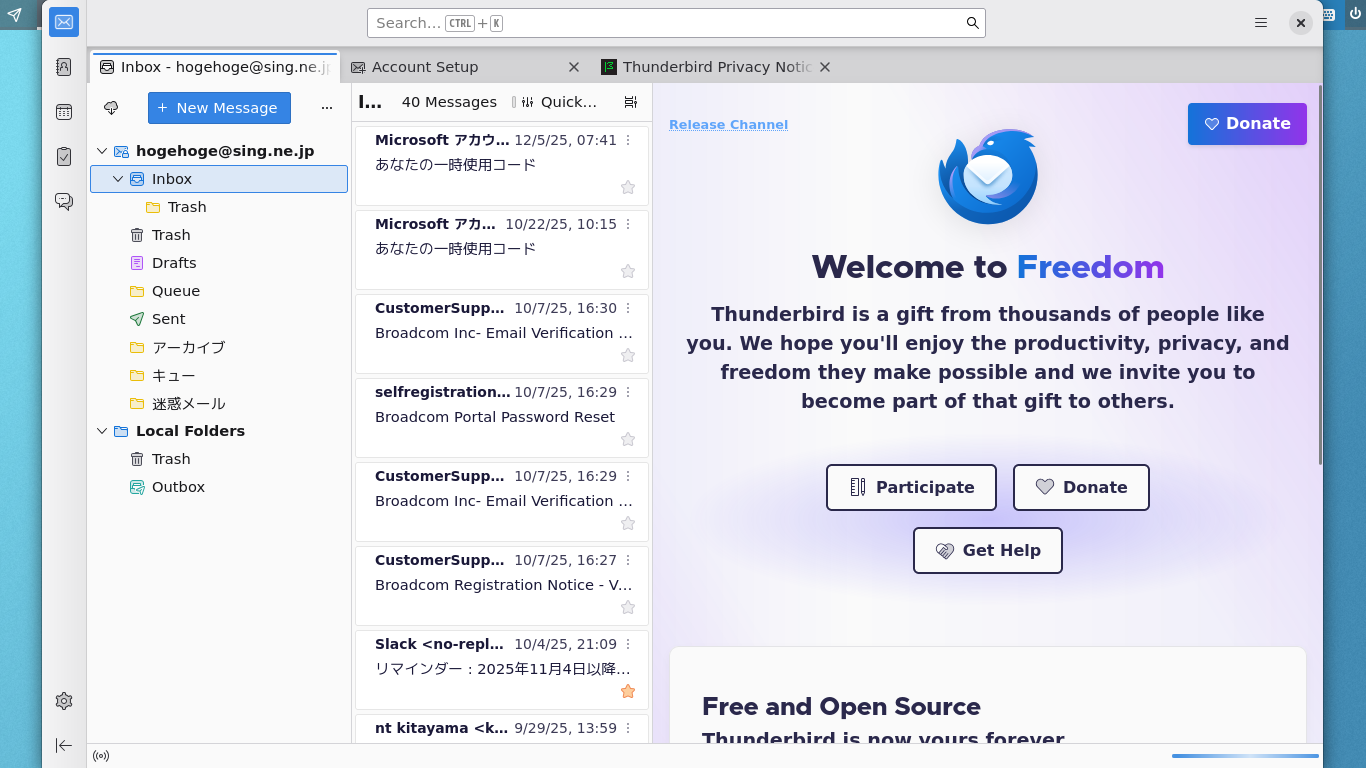
Task: Select the Trash folder under Local Folders
Action: click(x=219, y=459)
